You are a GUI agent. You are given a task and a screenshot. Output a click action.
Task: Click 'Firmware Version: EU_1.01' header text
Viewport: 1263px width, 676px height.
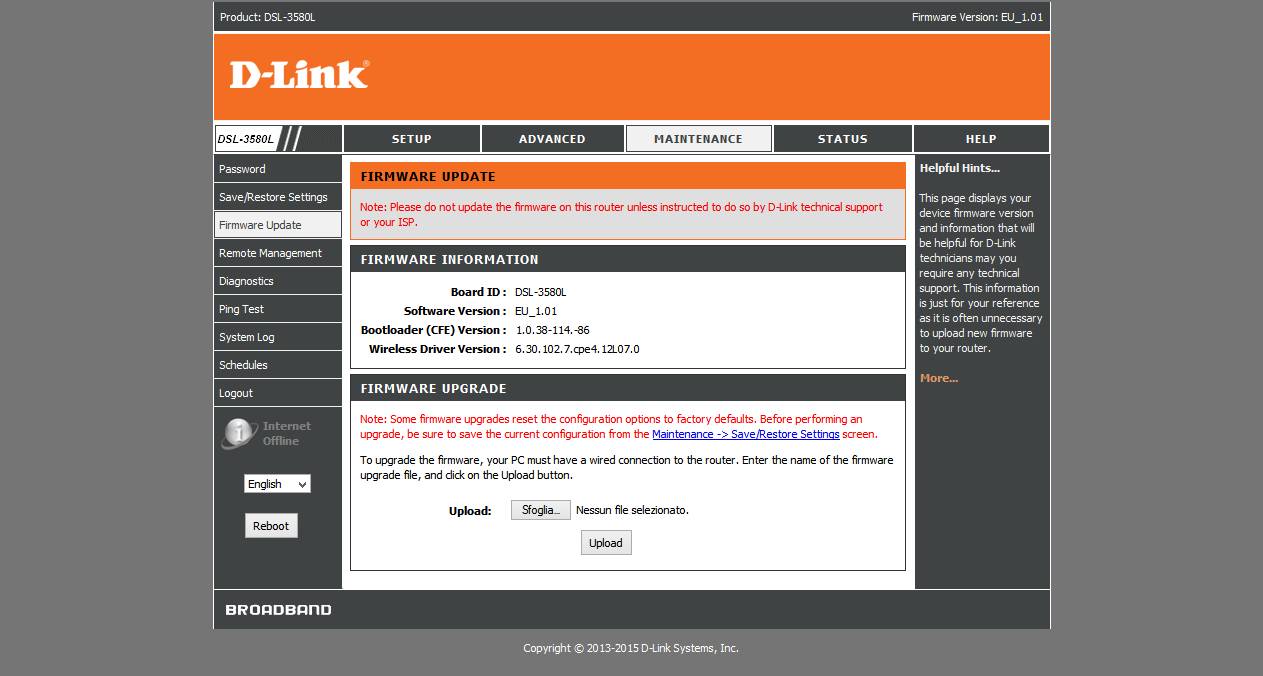click(978, 17)
